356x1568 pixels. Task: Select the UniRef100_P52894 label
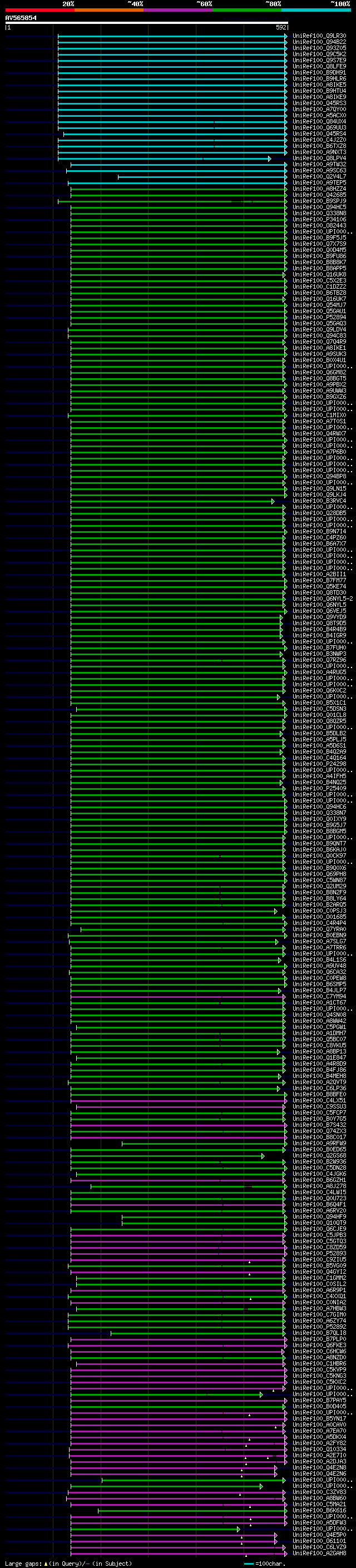click(x=319, y=317)
